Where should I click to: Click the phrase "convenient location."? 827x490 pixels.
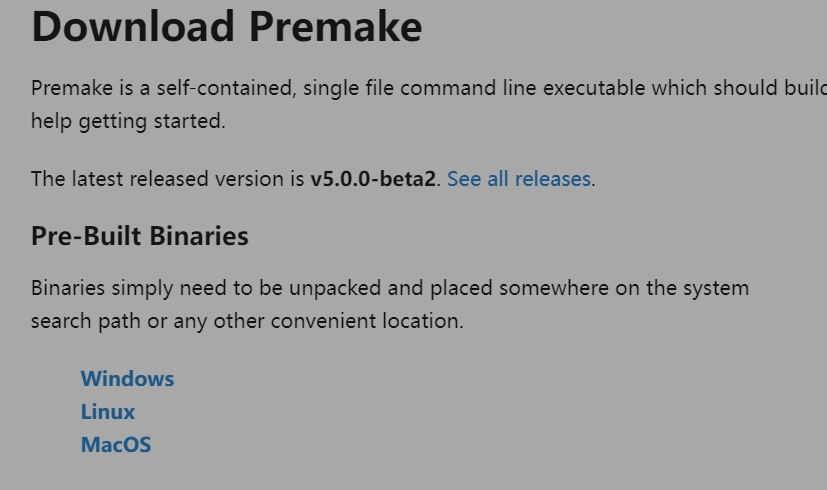point(367,321)
